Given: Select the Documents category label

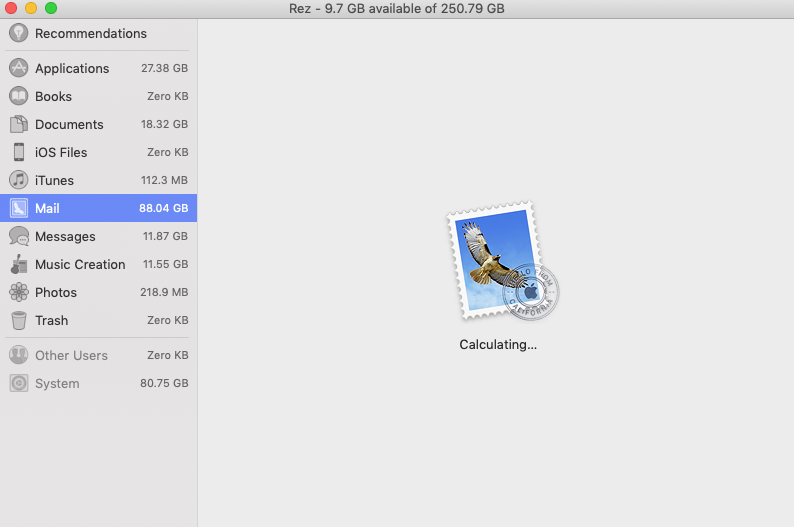Looking at the screenshot, I should [x=69, y=124].
